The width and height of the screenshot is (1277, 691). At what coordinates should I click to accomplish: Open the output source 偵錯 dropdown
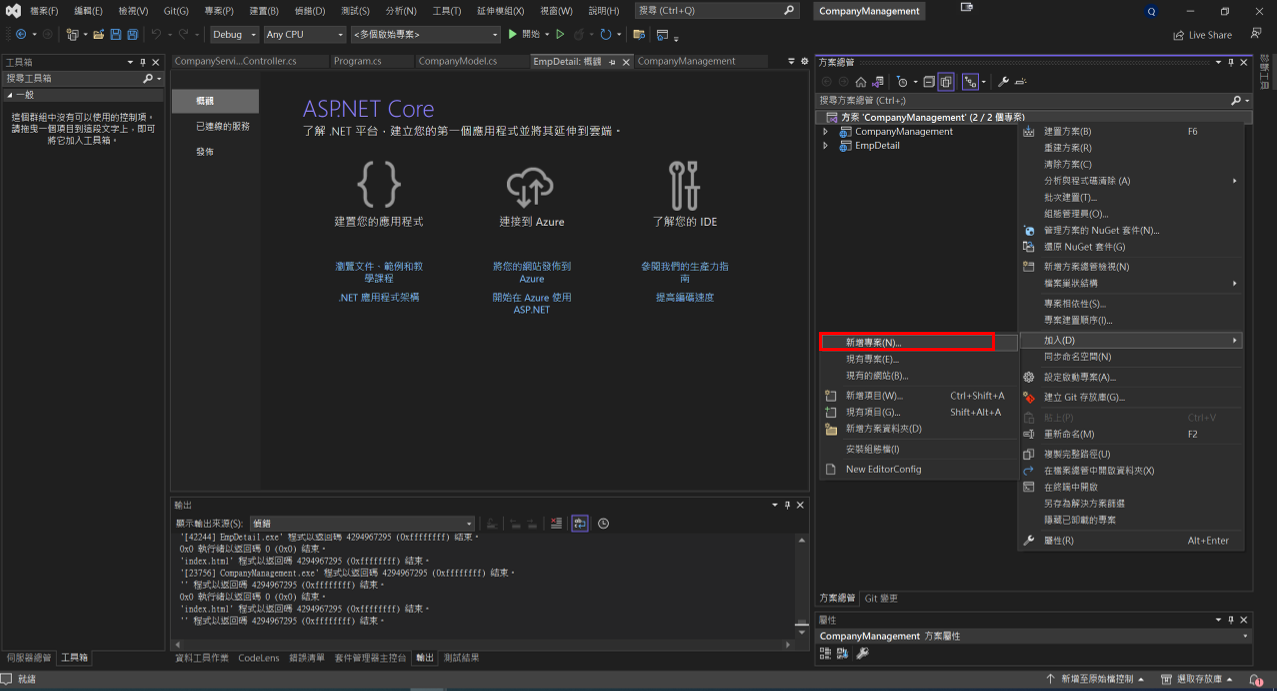[x=362, y=523]
